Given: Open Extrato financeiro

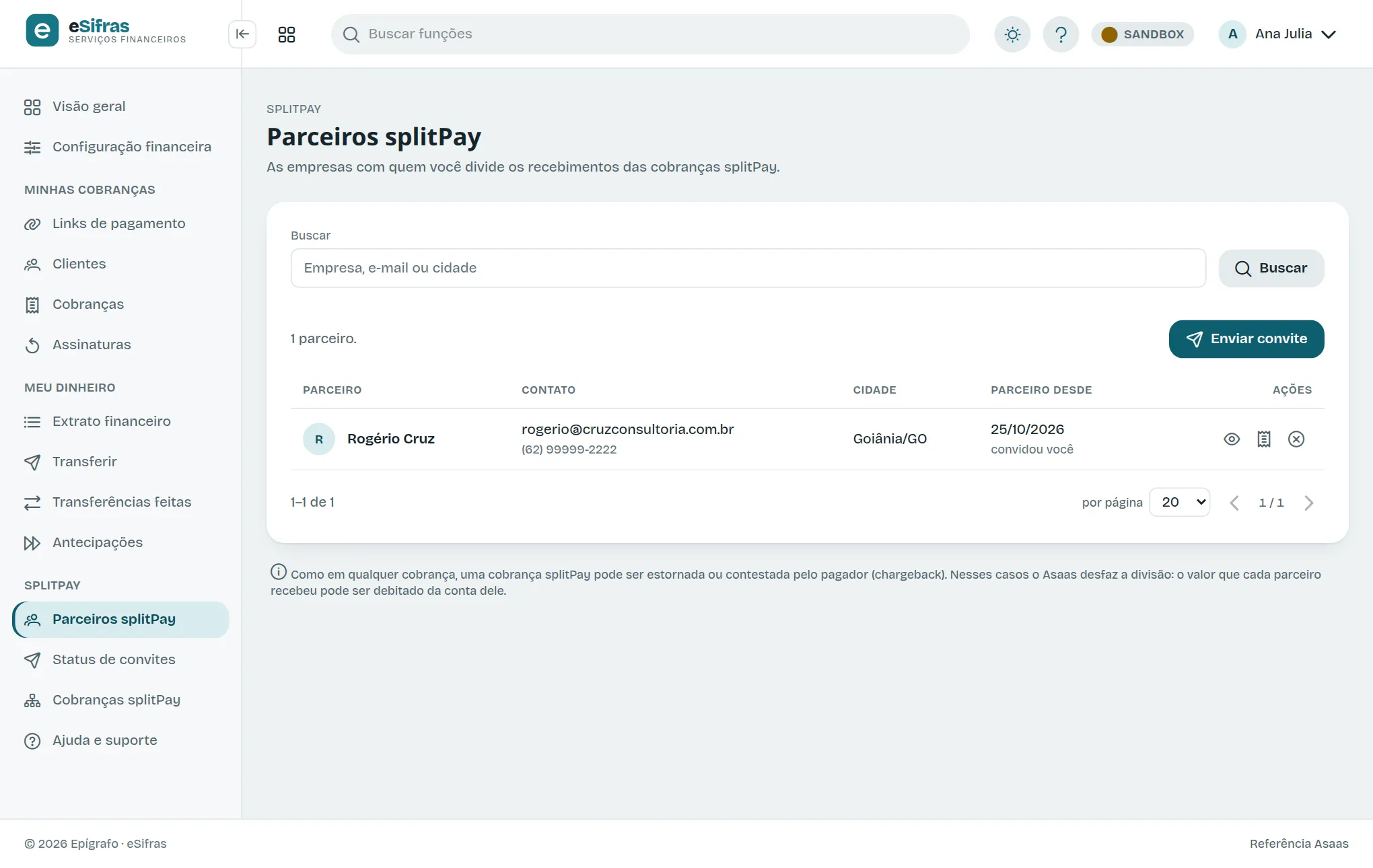Looking at the screenshot, I should coord(120,421).
